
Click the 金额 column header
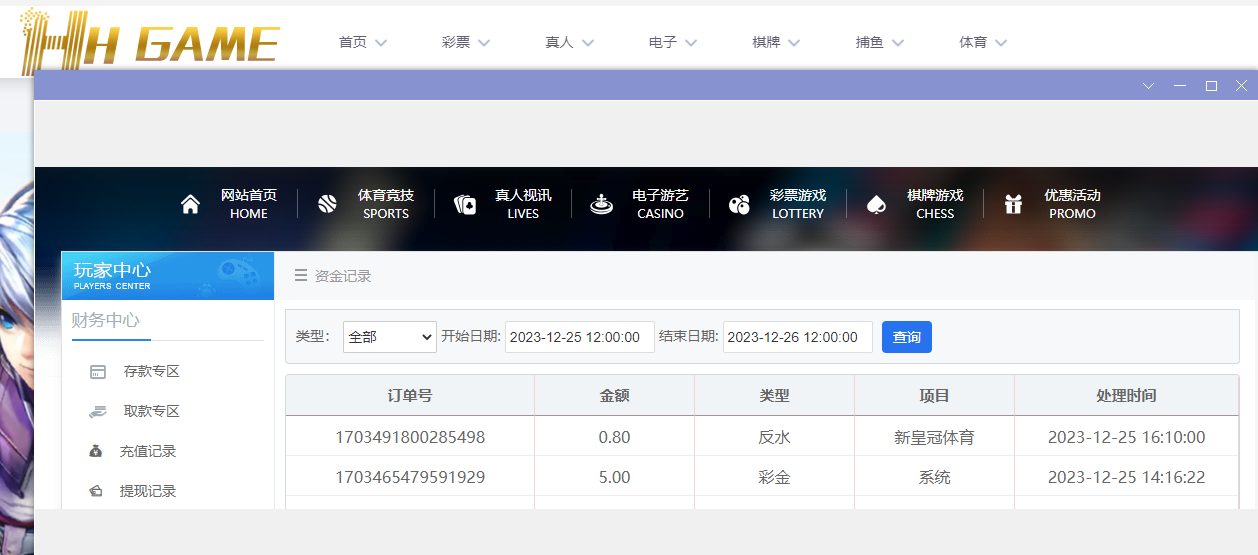[x=614, y=395]
